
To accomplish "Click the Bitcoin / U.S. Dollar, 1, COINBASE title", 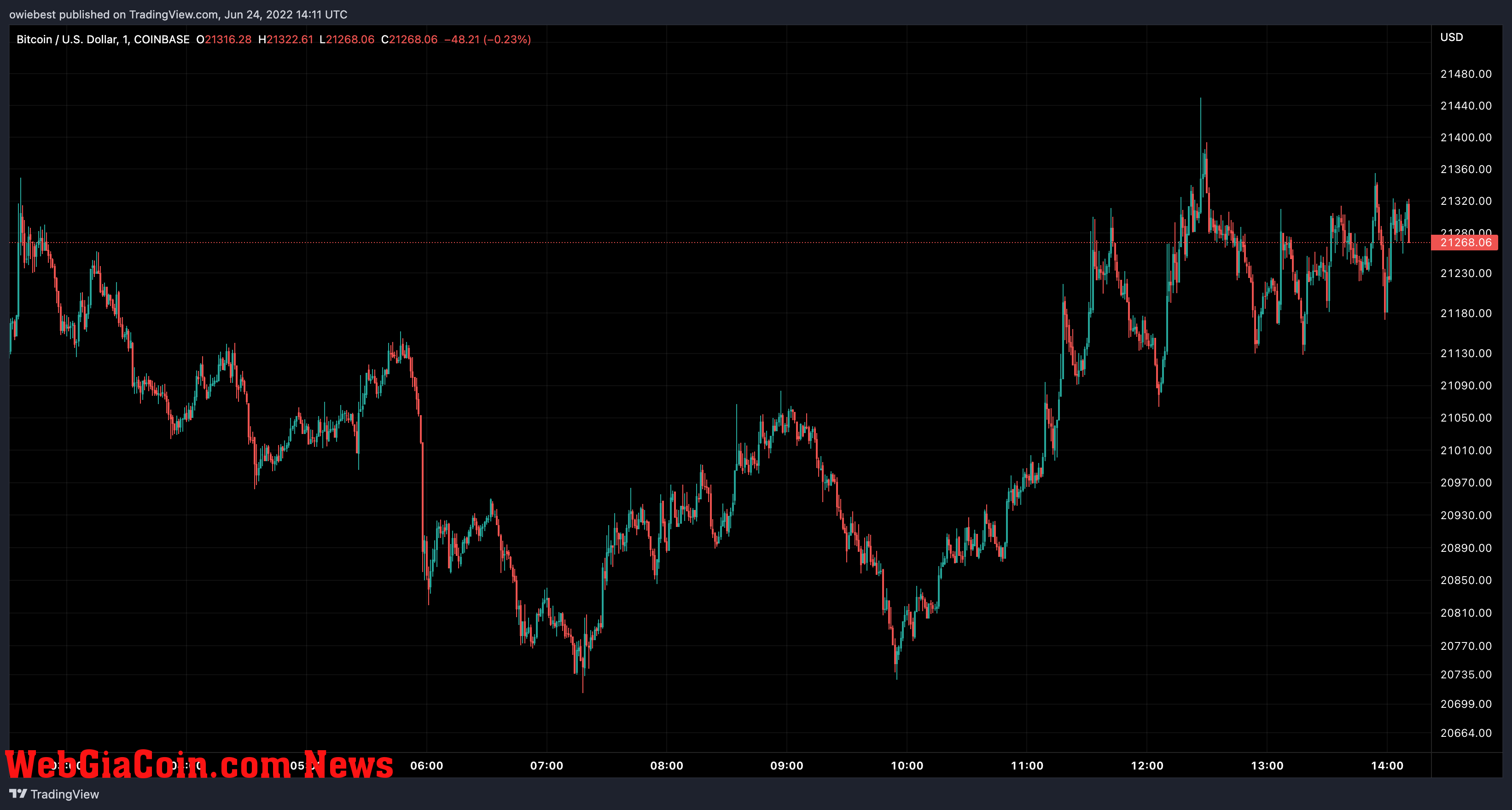I will [x=103, y=39].
